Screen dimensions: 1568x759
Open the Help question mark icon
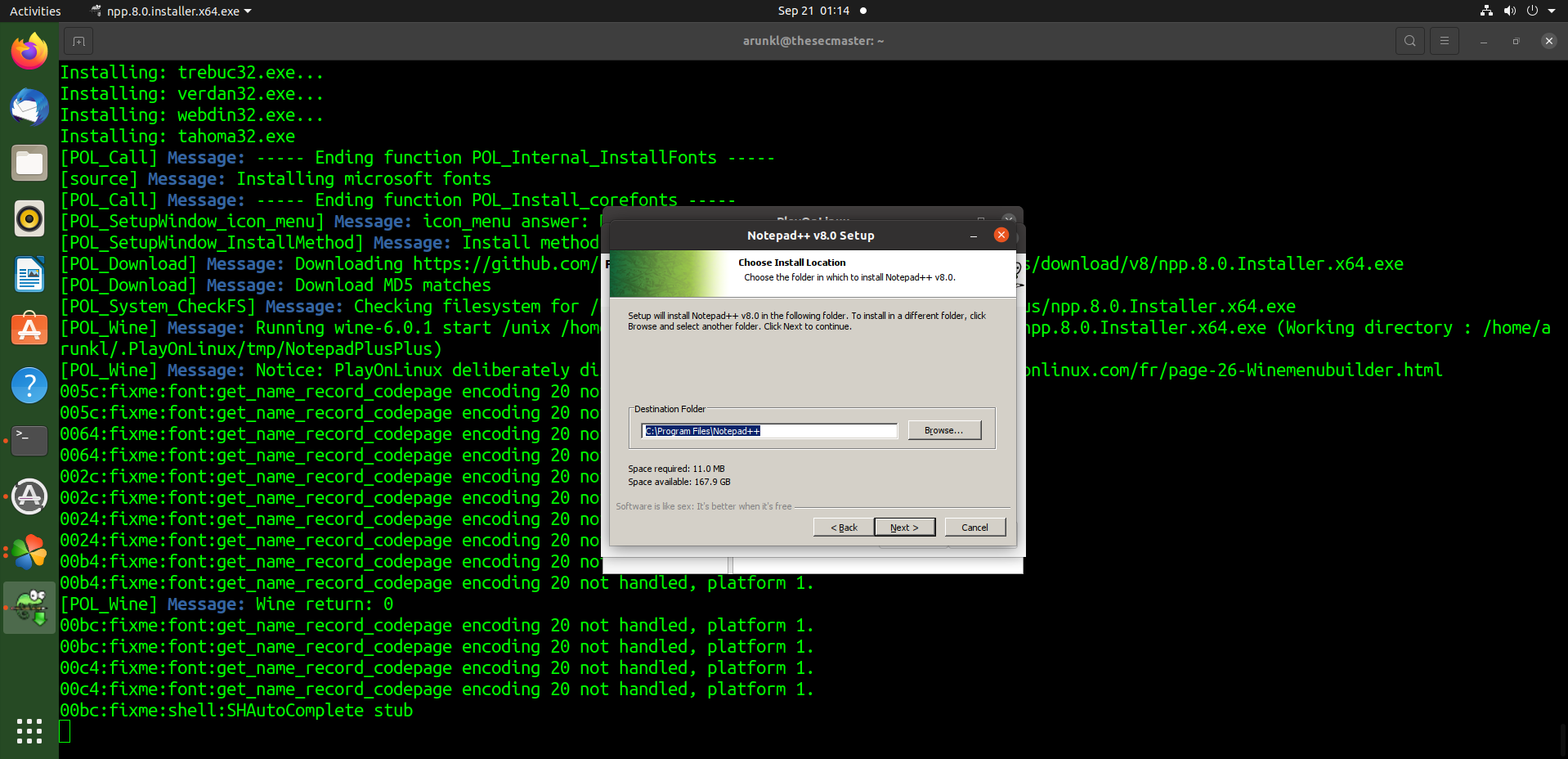(29, 385)
